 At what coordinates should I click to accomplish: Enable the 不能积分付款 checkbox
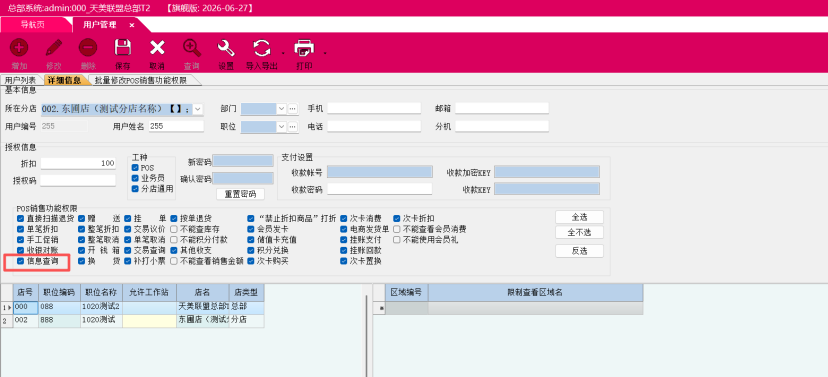pos(174,240)
